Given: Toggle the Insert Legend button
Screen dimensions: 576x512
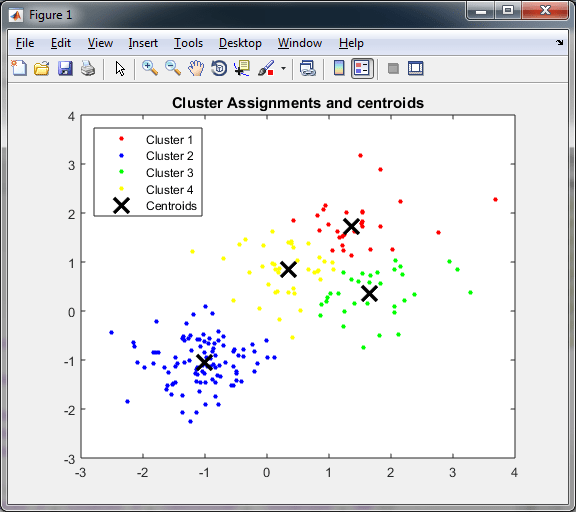Looking at the screenshot, I should pyautogui.click(x=362, y=68).
